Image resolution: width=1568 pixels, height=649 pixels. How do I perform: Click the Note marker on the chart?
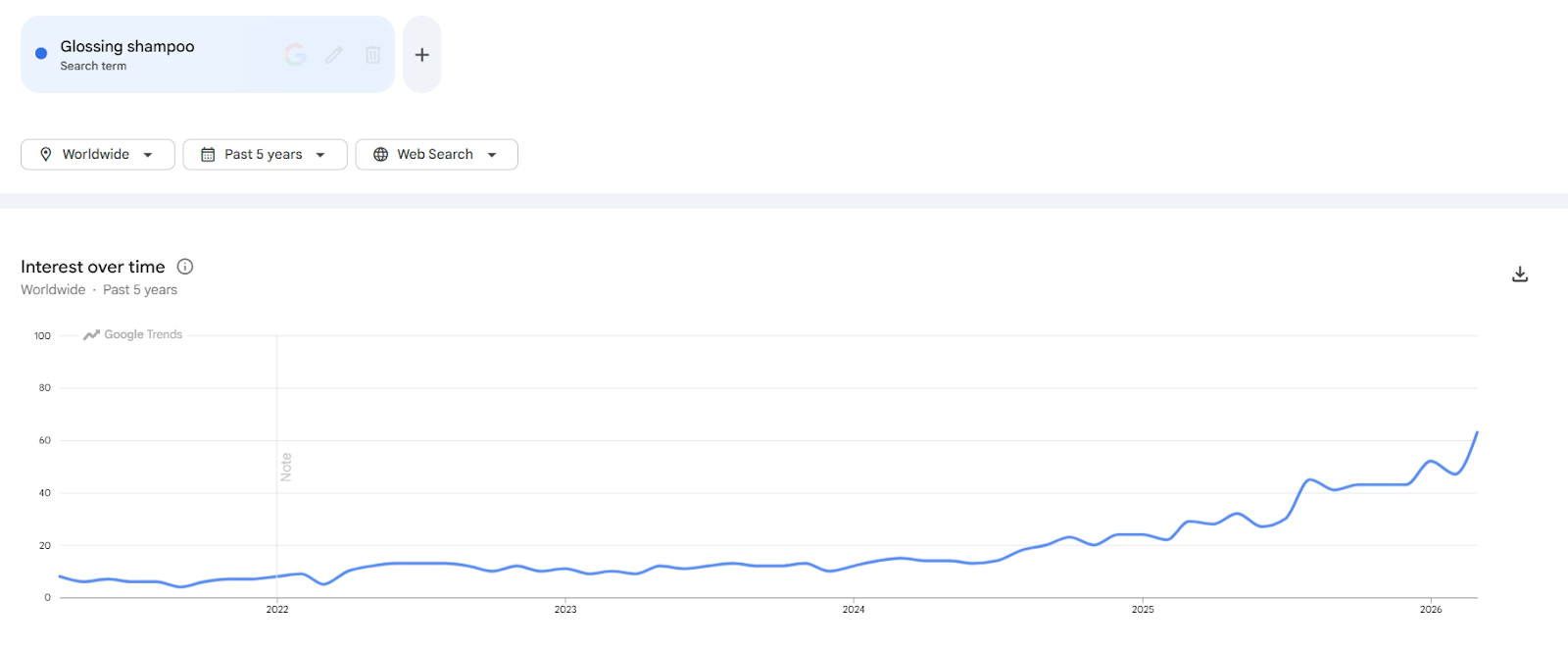pos(286,467)
